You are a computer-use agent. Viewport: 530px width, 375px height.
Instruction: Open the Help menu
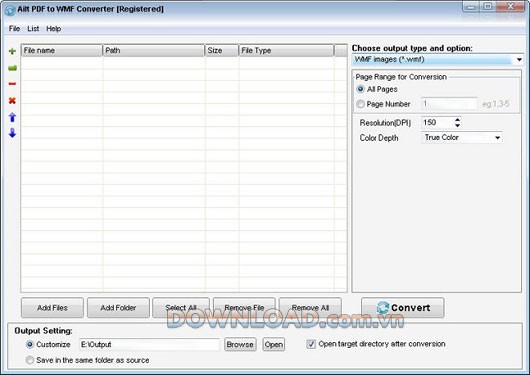[x=53, y=29]
